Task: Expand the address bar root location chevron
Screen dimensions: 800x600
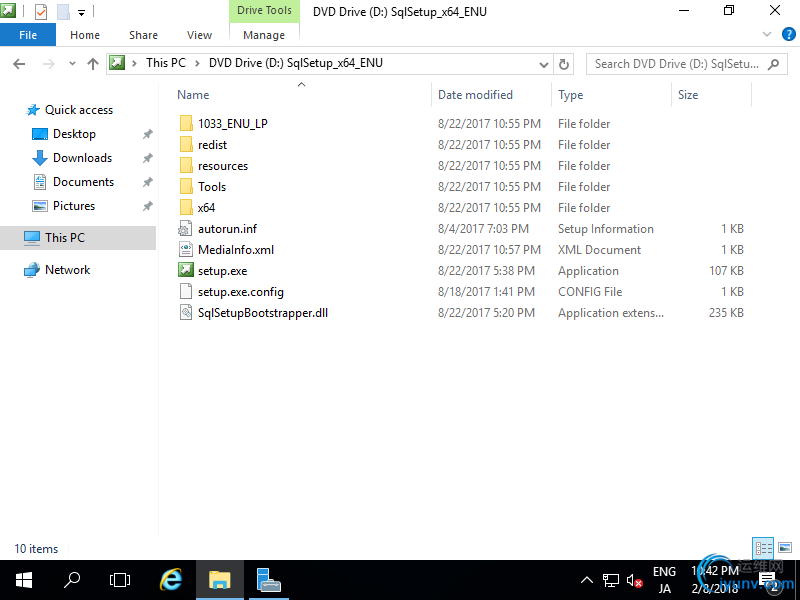Action: (x=134, y=63)
